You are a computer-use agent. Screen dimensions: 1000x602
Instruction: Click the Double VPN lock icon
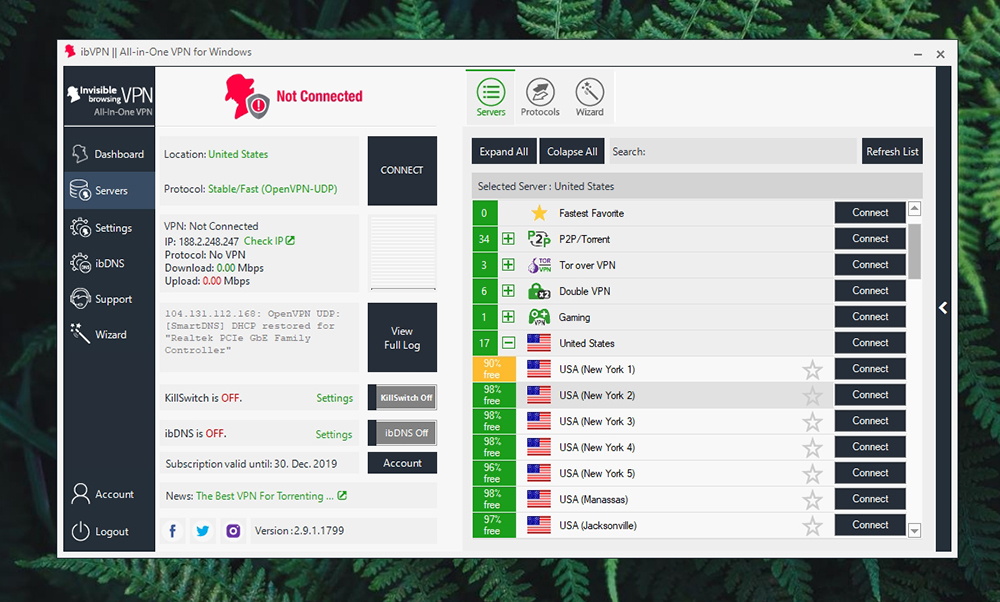coord(539,291)
